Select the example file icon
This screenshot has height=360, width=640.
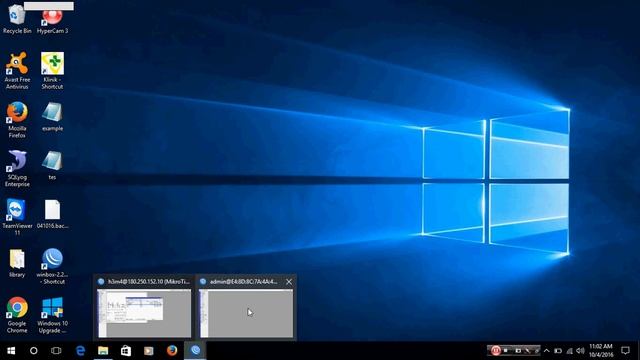coord(52,116)
